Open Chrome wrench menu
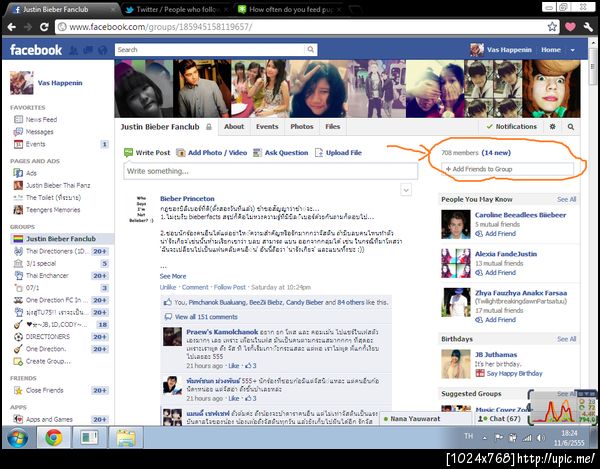 588,27
